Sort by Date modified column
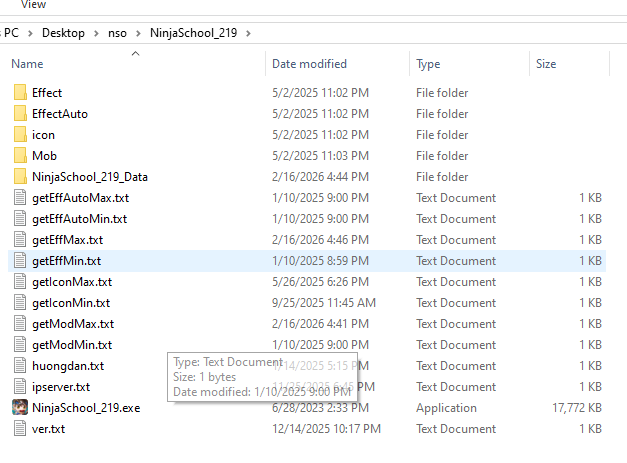The width and height of the screenshot is (627, 463). pos(309,64)
